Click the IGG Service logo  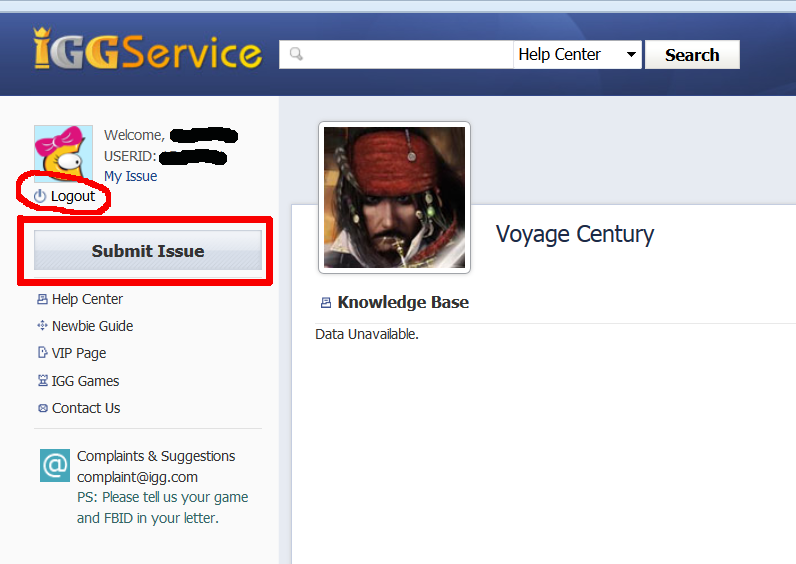(148, 49)
